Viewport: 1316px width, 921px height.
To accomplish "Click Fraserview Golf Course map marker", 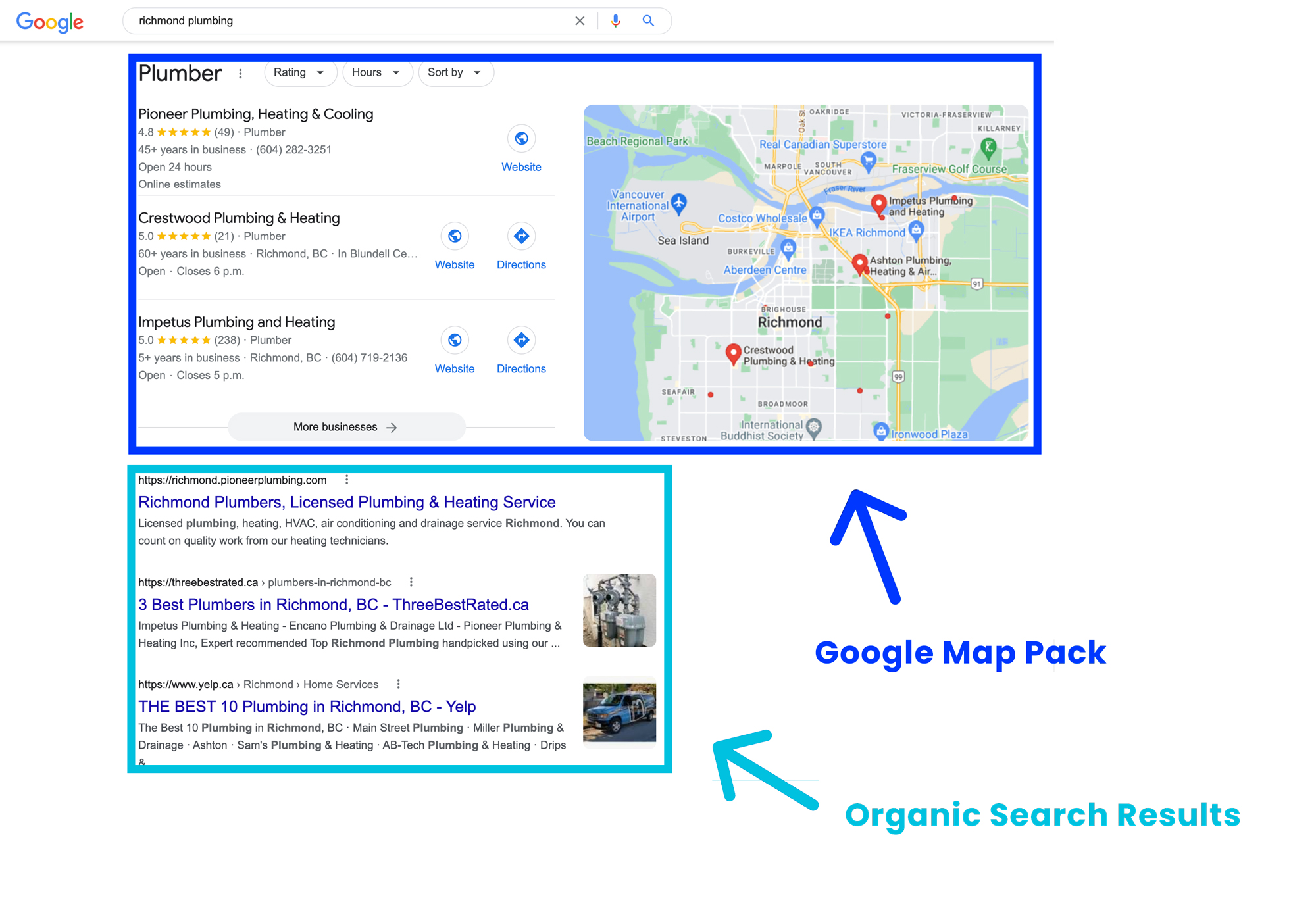I will click(x=988, y=147).
